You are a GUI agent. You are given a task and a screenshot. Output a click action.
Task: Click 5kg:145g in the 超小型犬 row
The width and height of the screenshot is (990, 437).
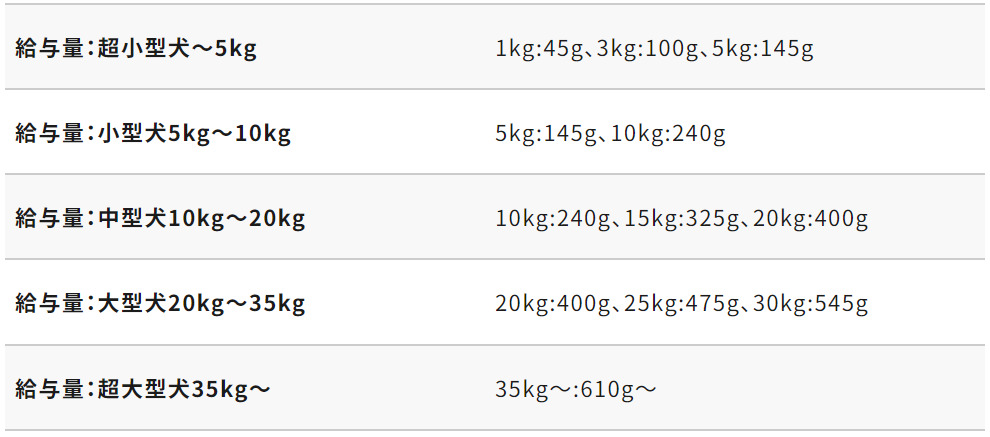pyautogui.click(x=763, y=48)
